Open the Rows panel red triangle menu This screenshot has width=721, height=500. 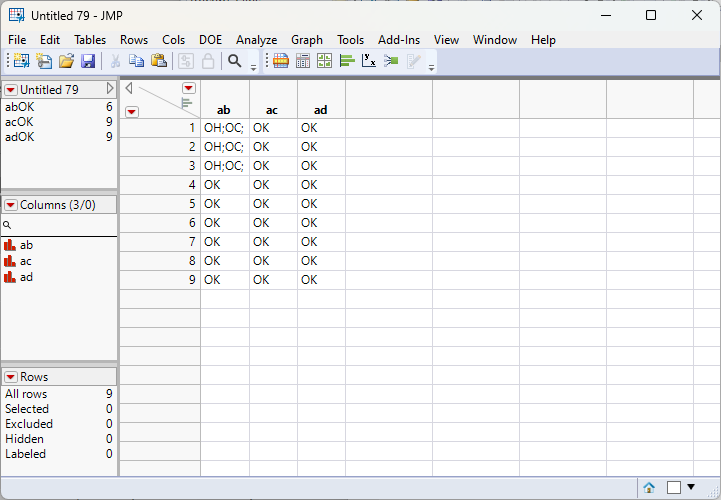point(11,377)
